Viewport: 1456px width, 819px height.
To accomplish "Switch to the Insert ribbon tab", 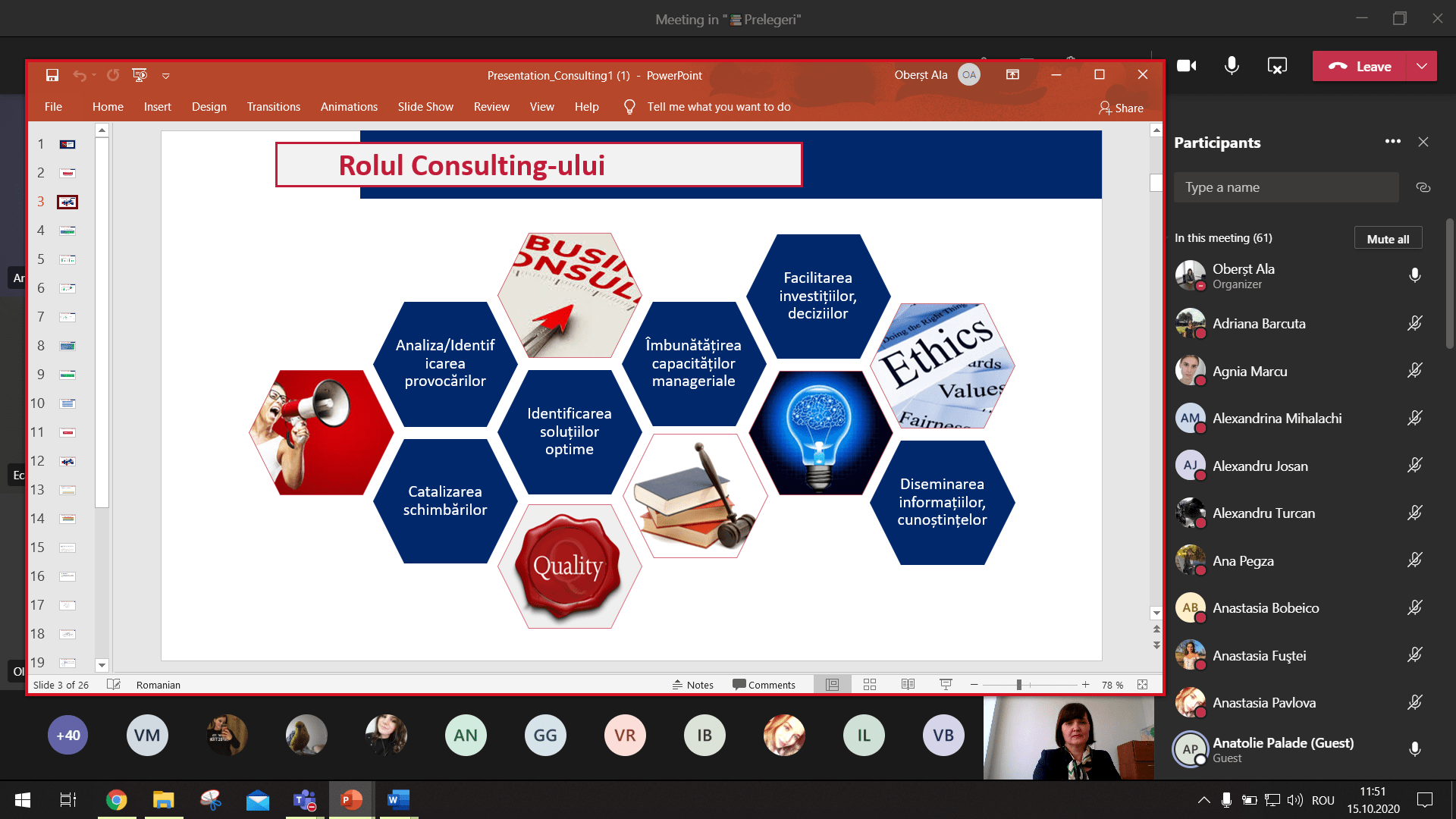I will [158, 107].
